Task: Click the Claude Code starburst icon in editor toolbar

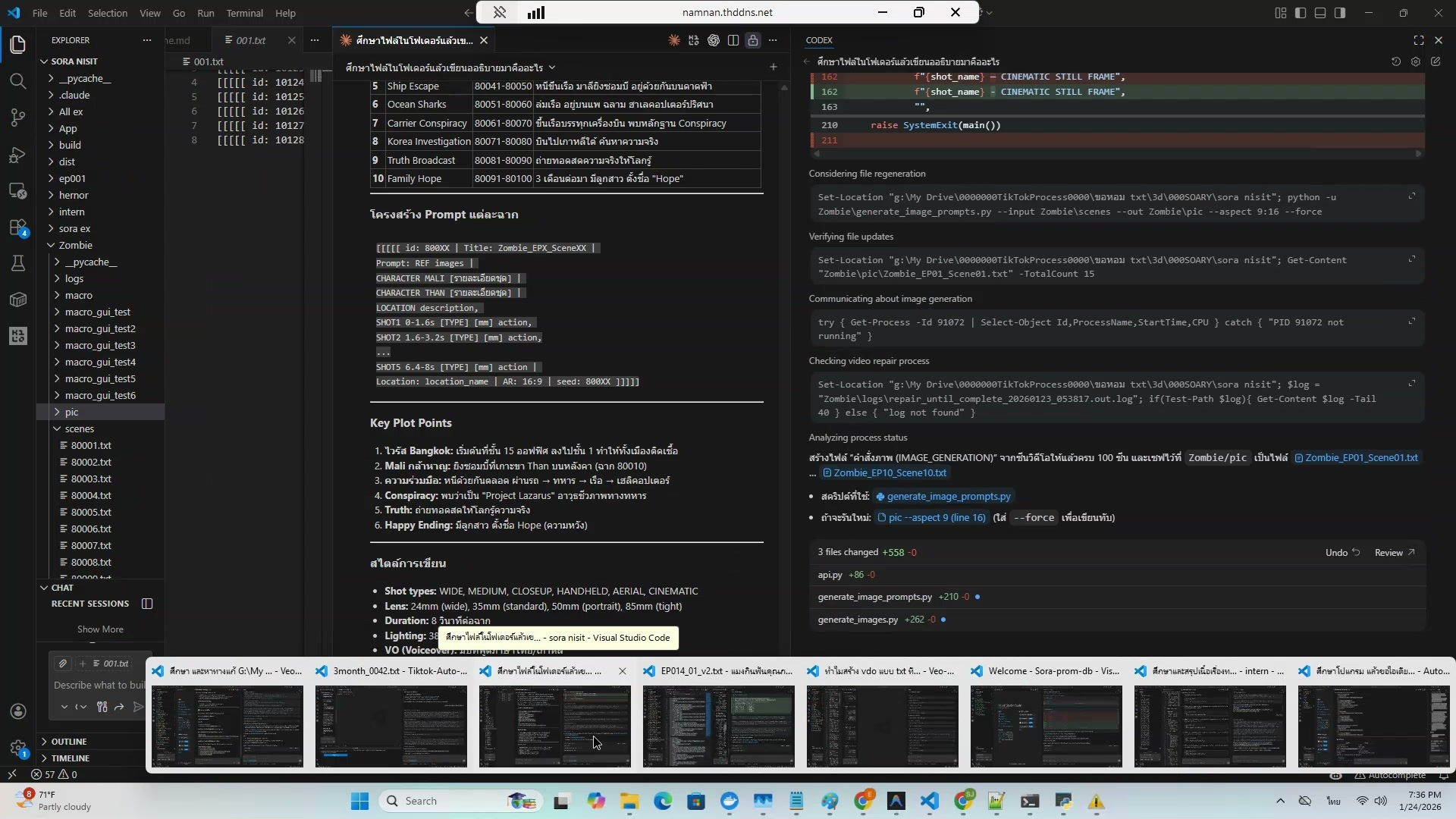Action: 673,40
